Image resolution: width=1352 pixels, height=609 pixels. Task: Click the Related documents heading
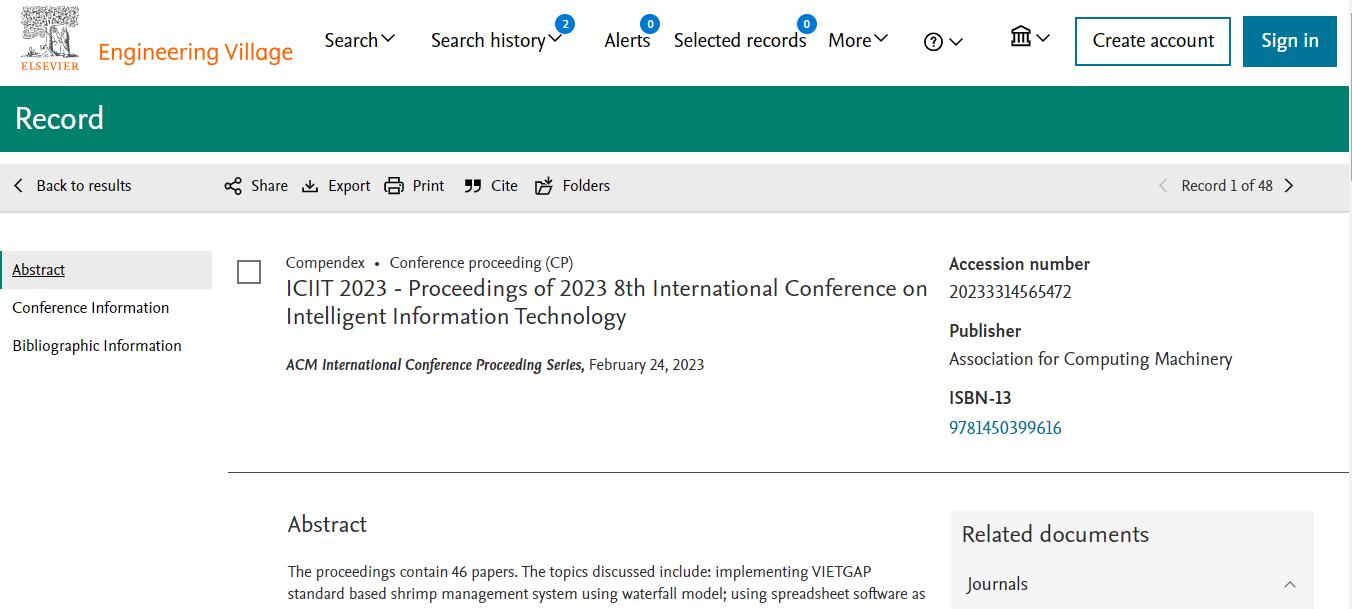point(1055,535)
